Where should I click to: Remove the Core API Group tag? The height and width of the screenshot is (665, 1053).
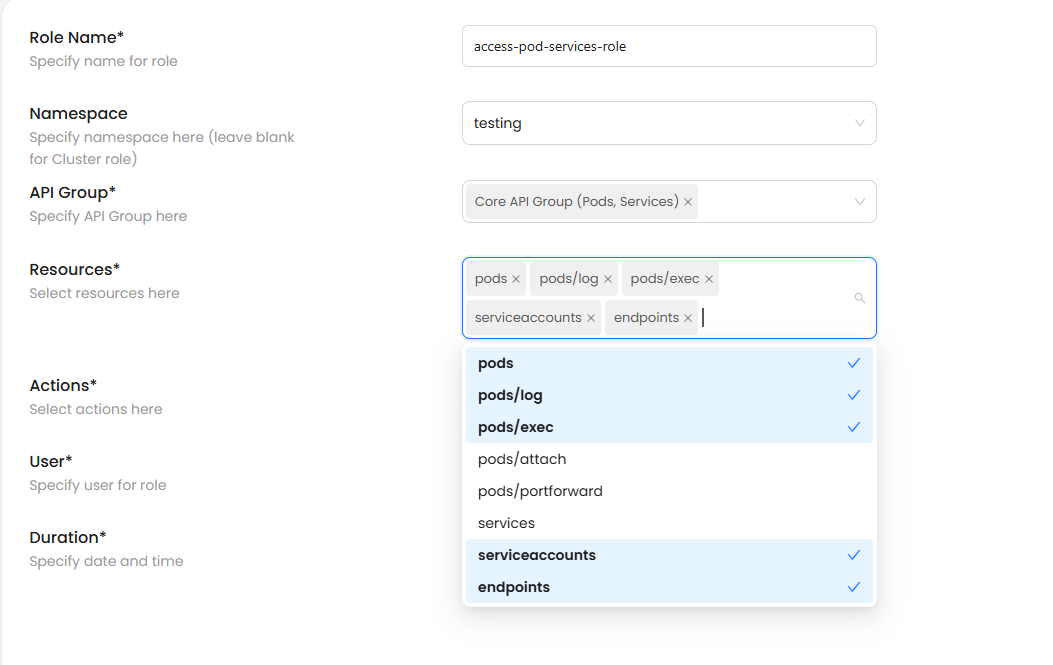[688, 202]
